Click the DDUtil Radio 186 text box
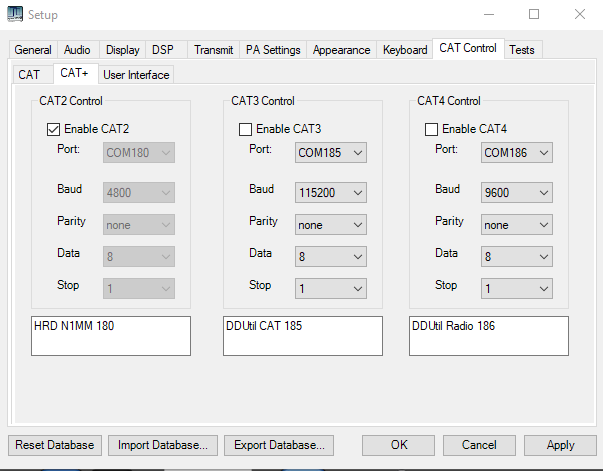Screen dimensions: 603x471 pyautogui.click(x=488, y=336)
